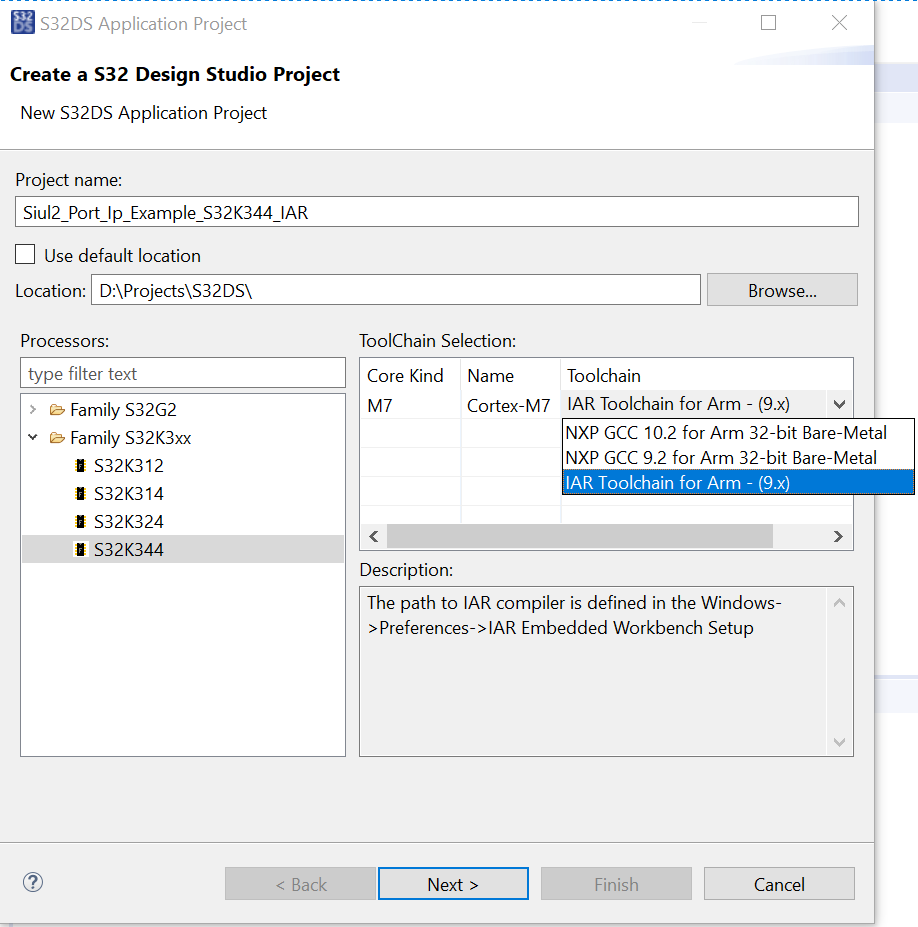This screenshot has width=918, height=927.
Task: Open the Toolchain dropdown arrow
Action: coord(839,405)
